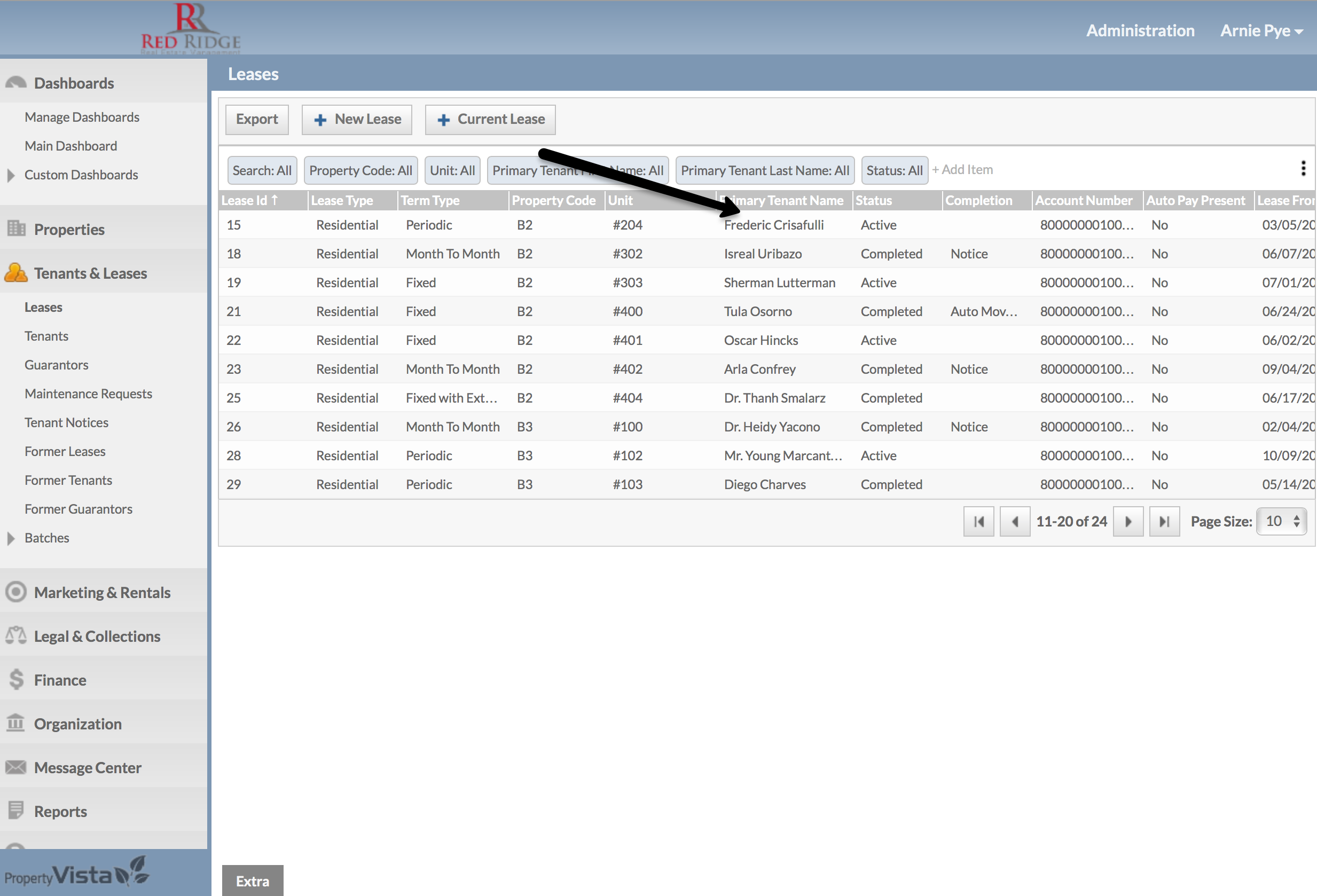
Task: Go to the next page of leases
Action: [1128, 521]
